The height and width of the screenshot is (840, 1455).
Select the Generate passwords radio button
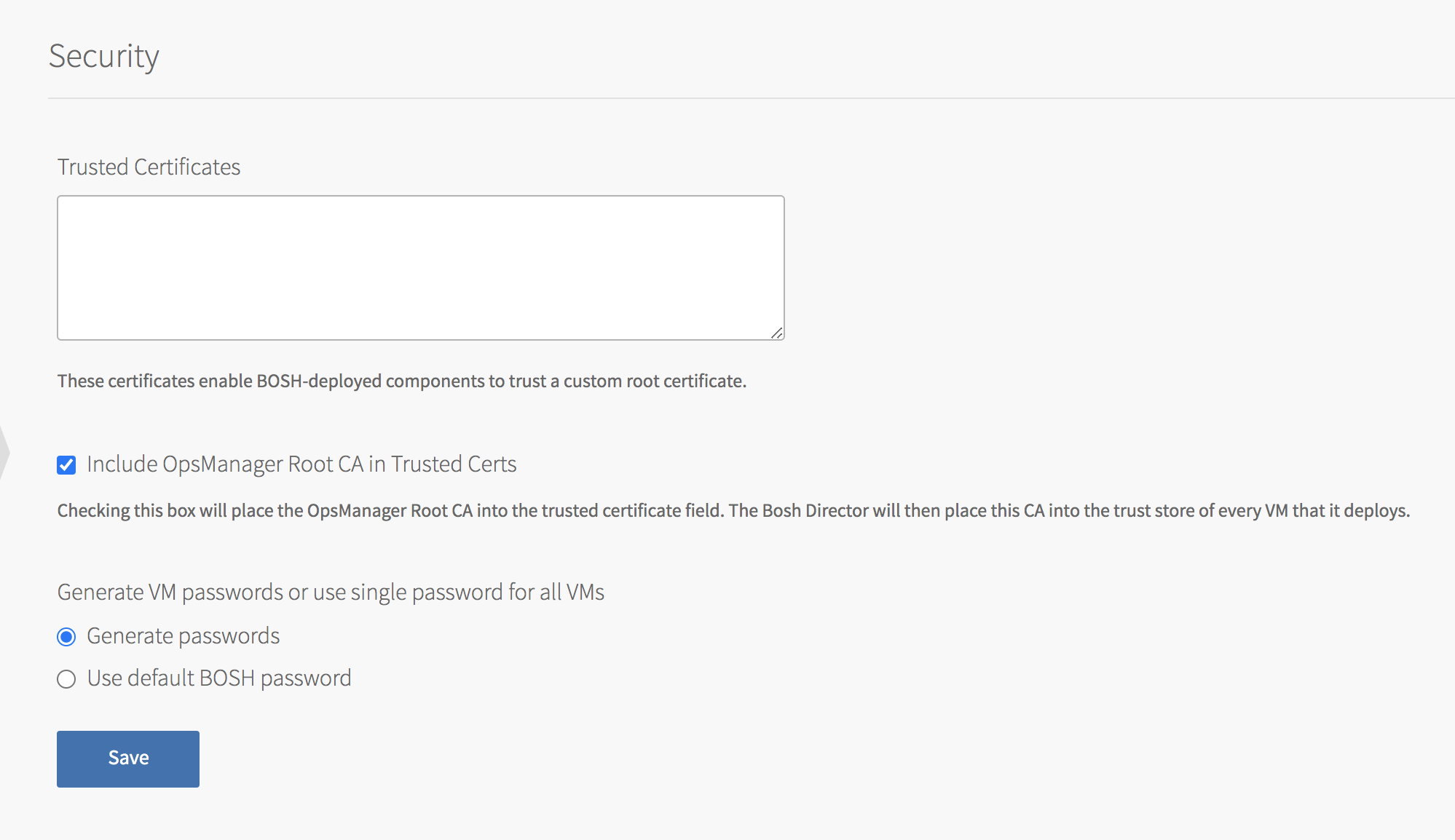[66, 637]
